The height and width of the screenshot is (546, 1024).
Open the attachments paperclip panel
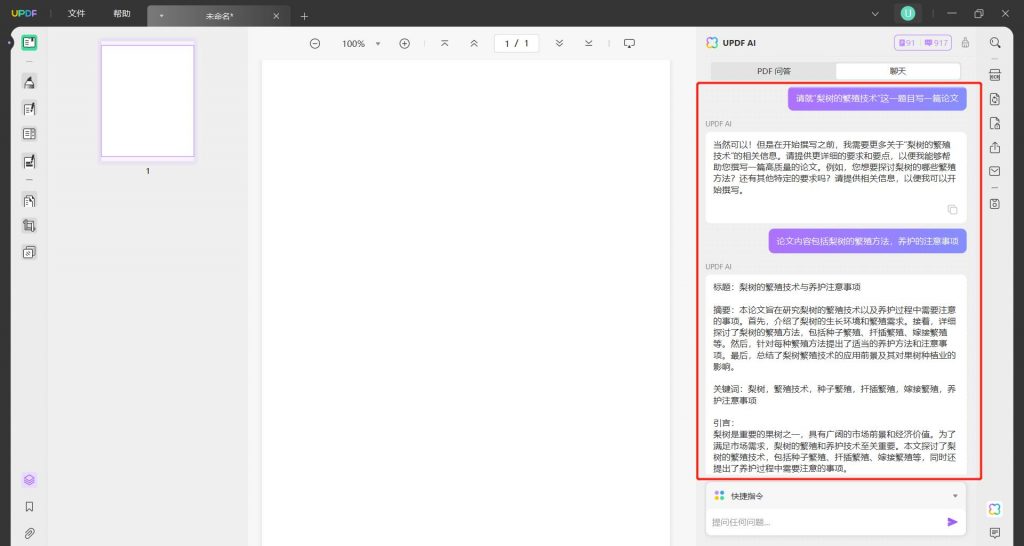(x=29, y=534)
